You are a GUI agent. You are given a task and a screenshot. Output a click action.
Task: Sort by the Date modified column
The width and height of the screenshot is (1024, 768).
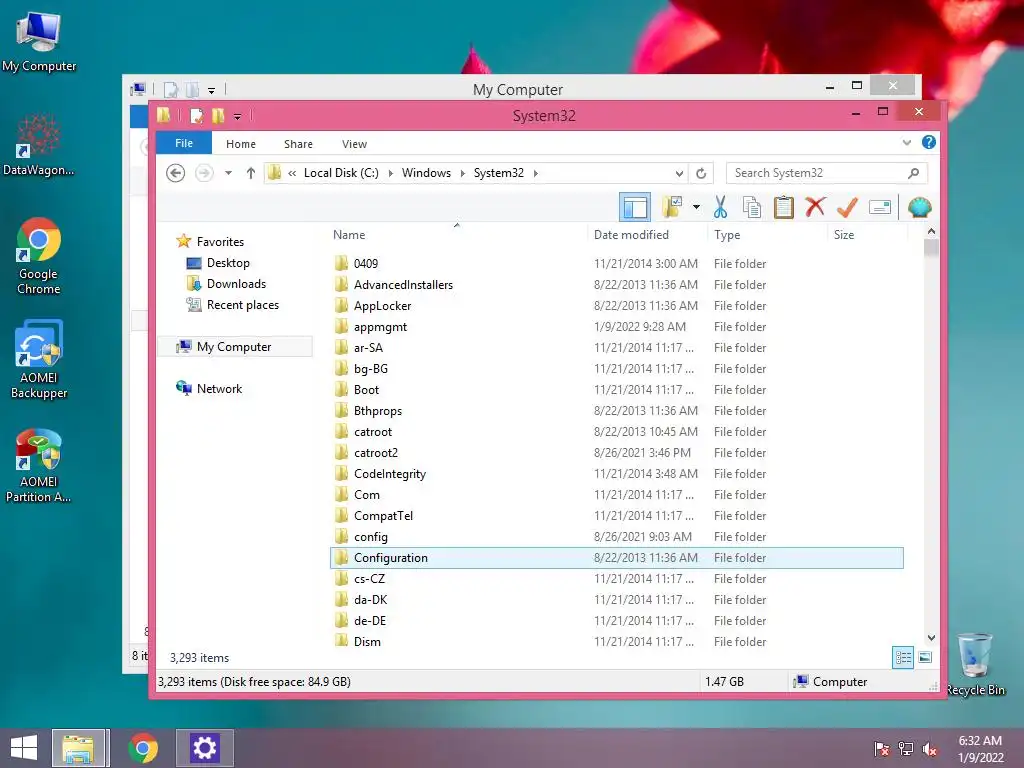click(632, 234)
